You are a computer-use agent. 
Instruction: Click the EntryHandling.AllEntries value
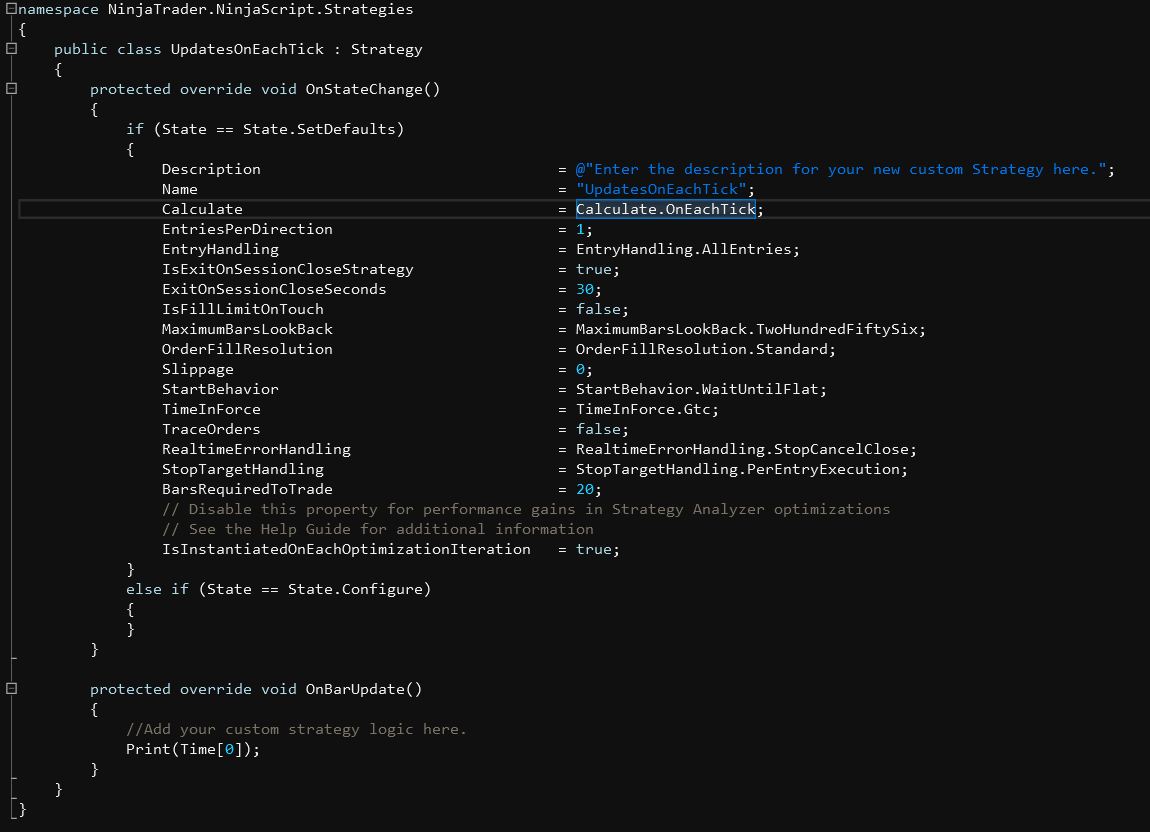pyautogui.click(x=686, y=249)
